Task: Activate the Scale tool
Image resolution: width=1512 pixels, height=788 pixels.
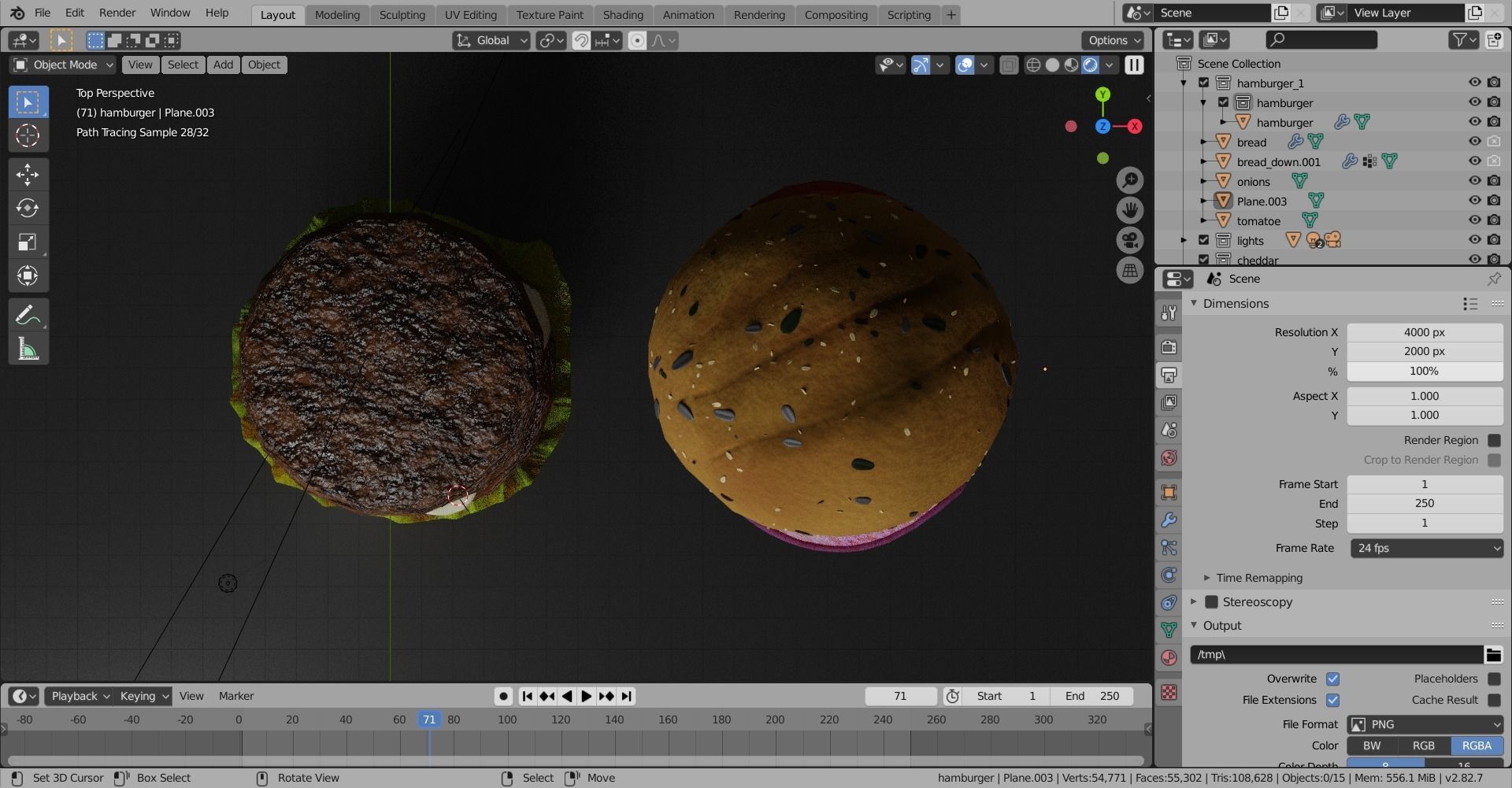Action: click(x=28, y=242)
